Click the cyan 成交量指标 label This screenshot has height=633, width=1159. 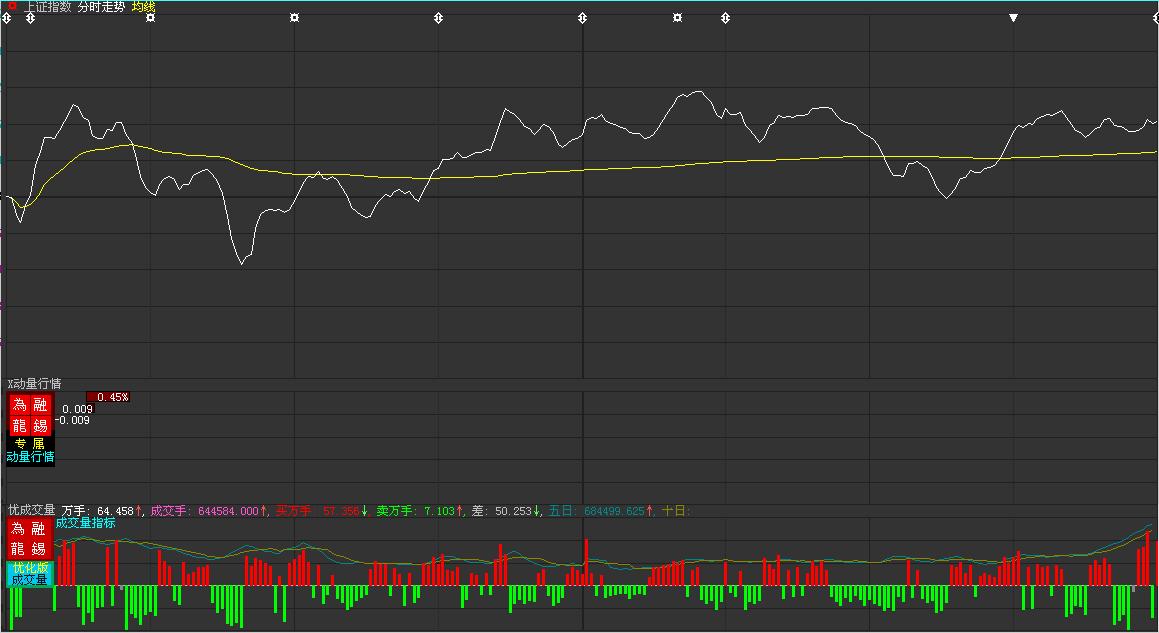(86, 523)
